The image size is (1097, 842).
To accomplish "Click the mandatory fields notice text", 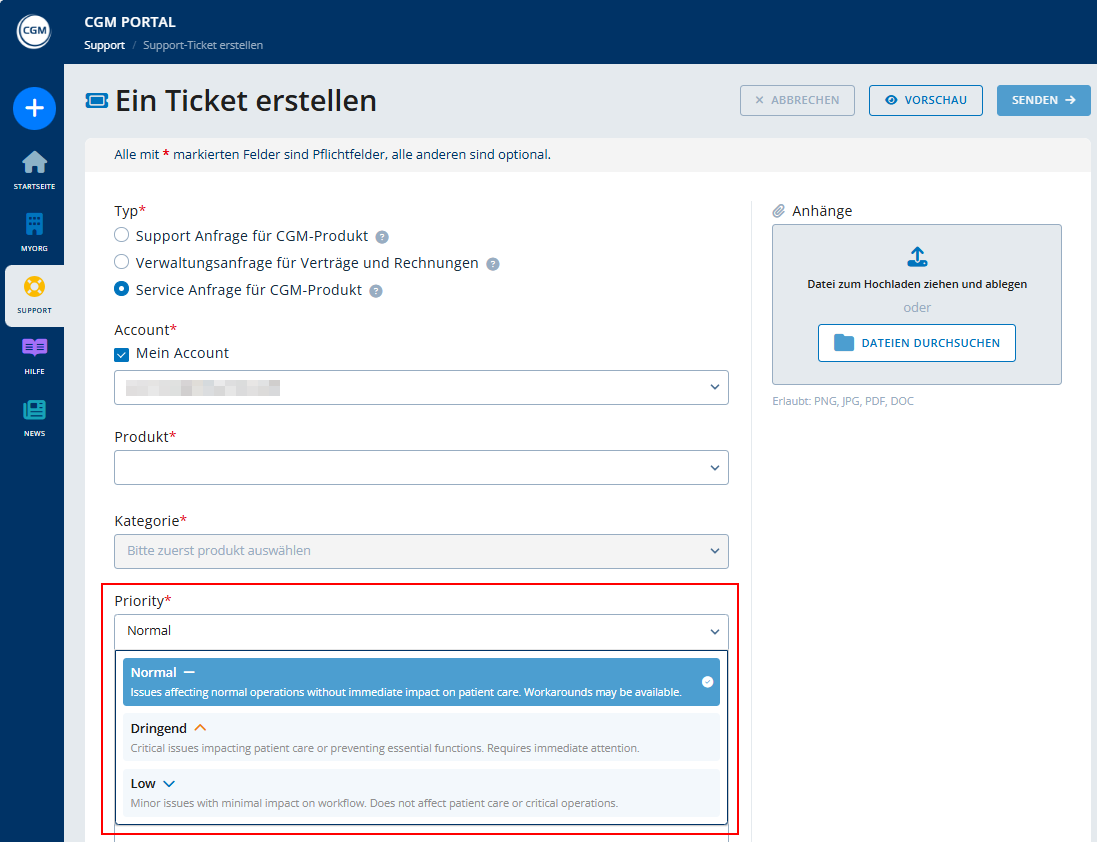I will coord(332,155).
